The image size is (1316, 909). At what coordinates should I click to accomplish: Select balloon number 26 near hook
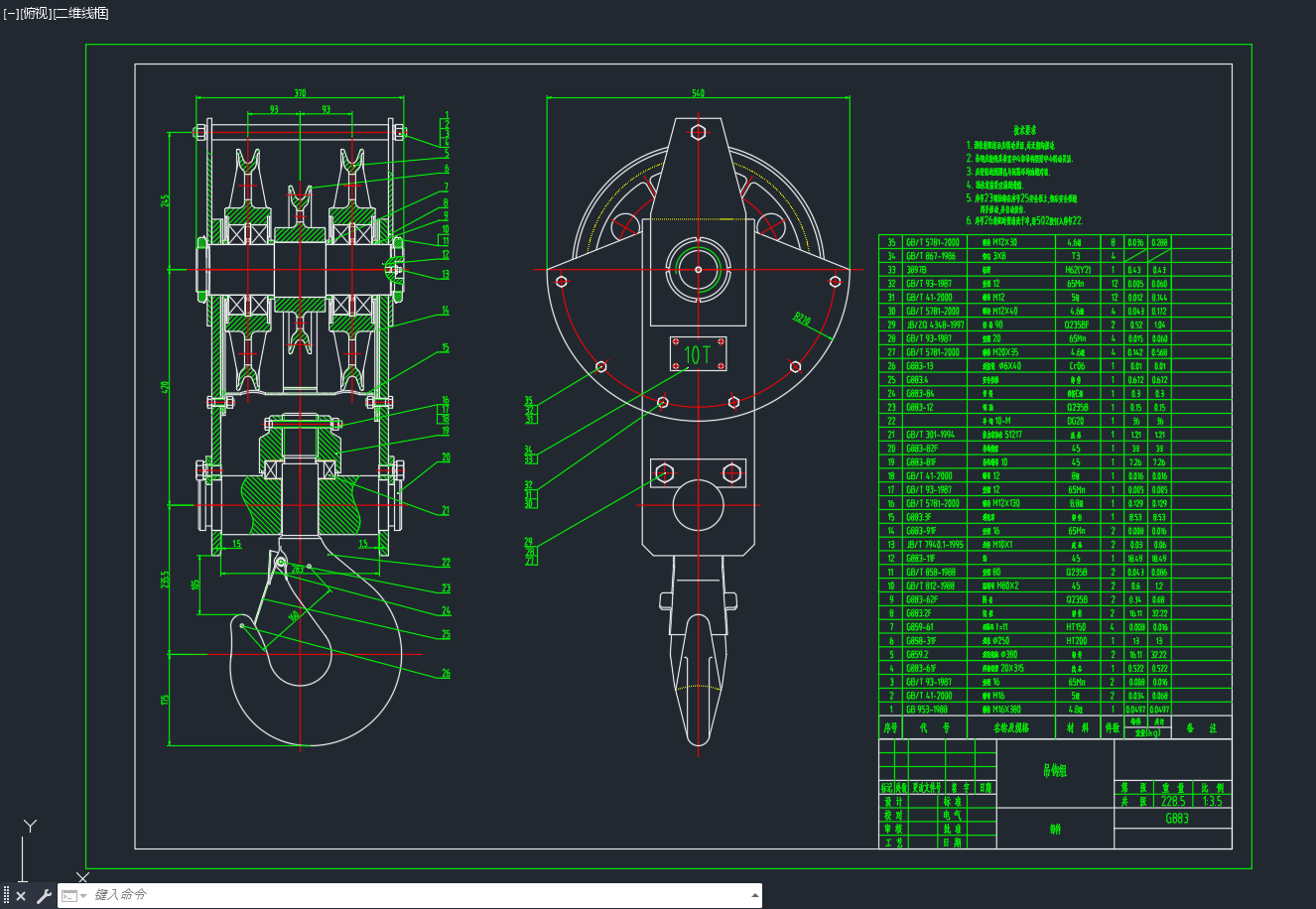coord(446,674)
